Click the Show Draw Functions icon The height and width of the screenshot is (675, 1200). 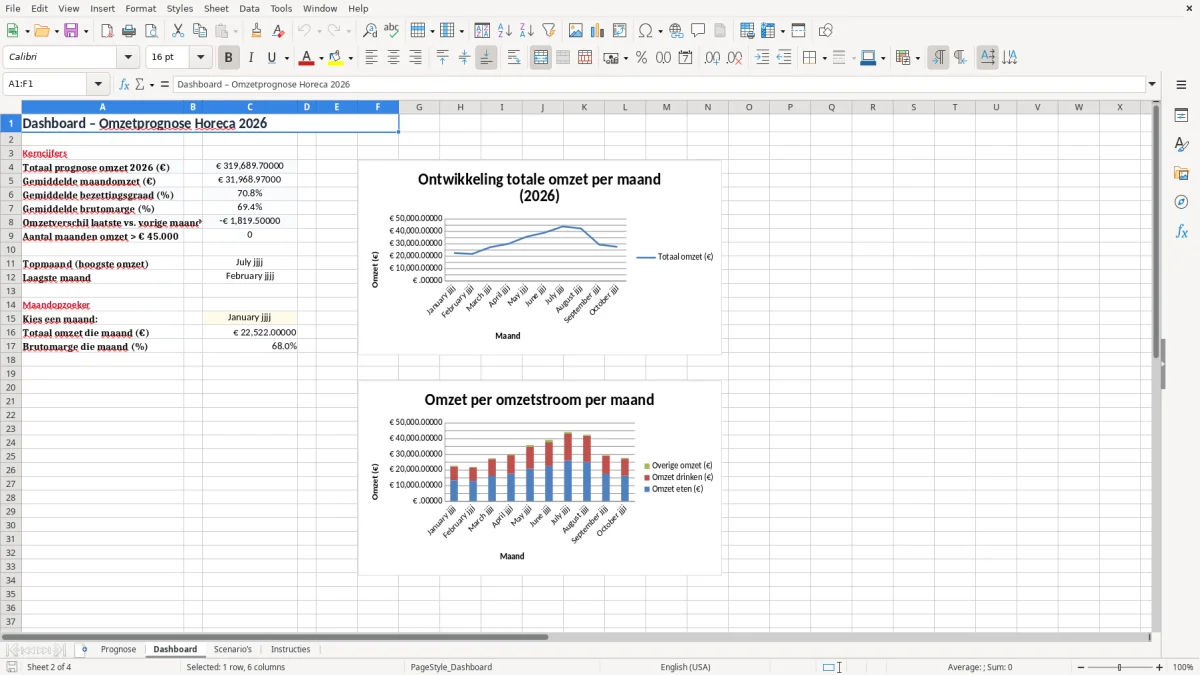click(x=826, y=31)
